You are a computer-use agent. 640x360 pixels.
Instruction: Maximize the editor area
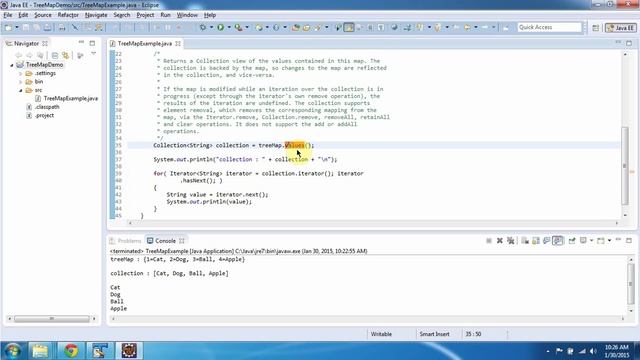pyautogui.click(x=629, y=43)
